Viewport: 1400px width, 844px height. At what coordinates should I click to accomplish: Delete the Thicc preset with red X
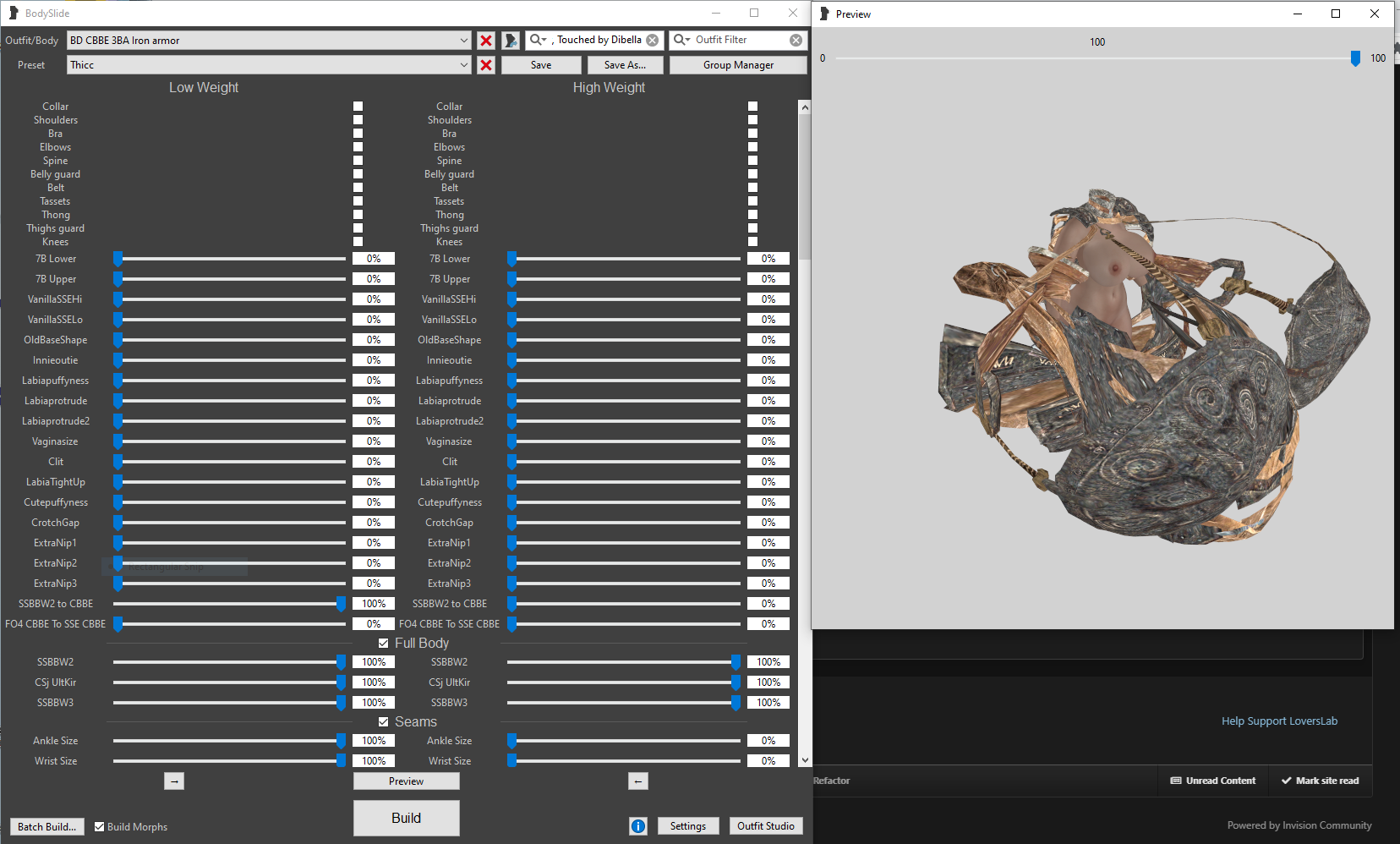point(486,65)
